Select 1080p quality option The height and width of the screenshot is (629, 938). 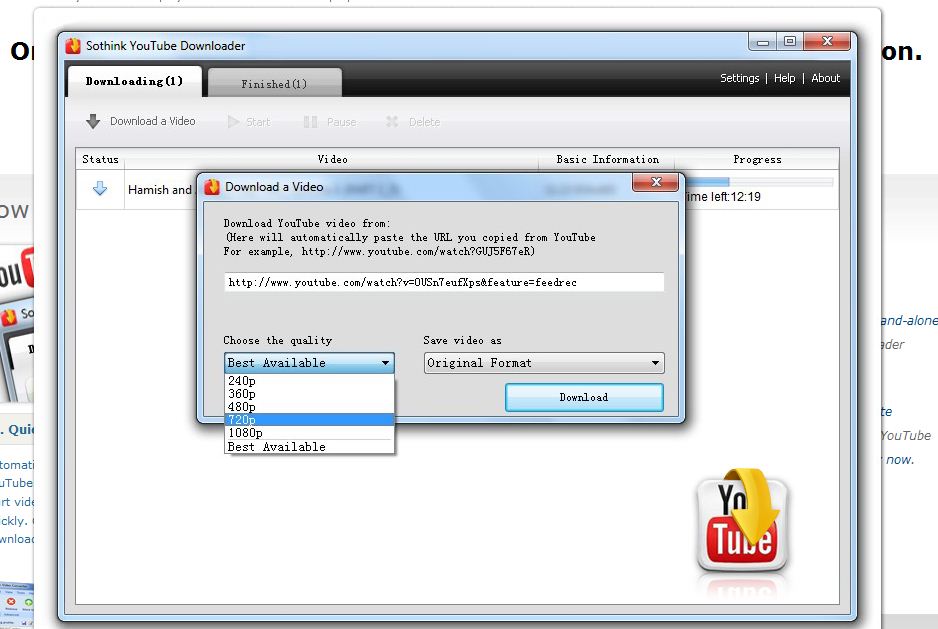click(x=309, y=433)
